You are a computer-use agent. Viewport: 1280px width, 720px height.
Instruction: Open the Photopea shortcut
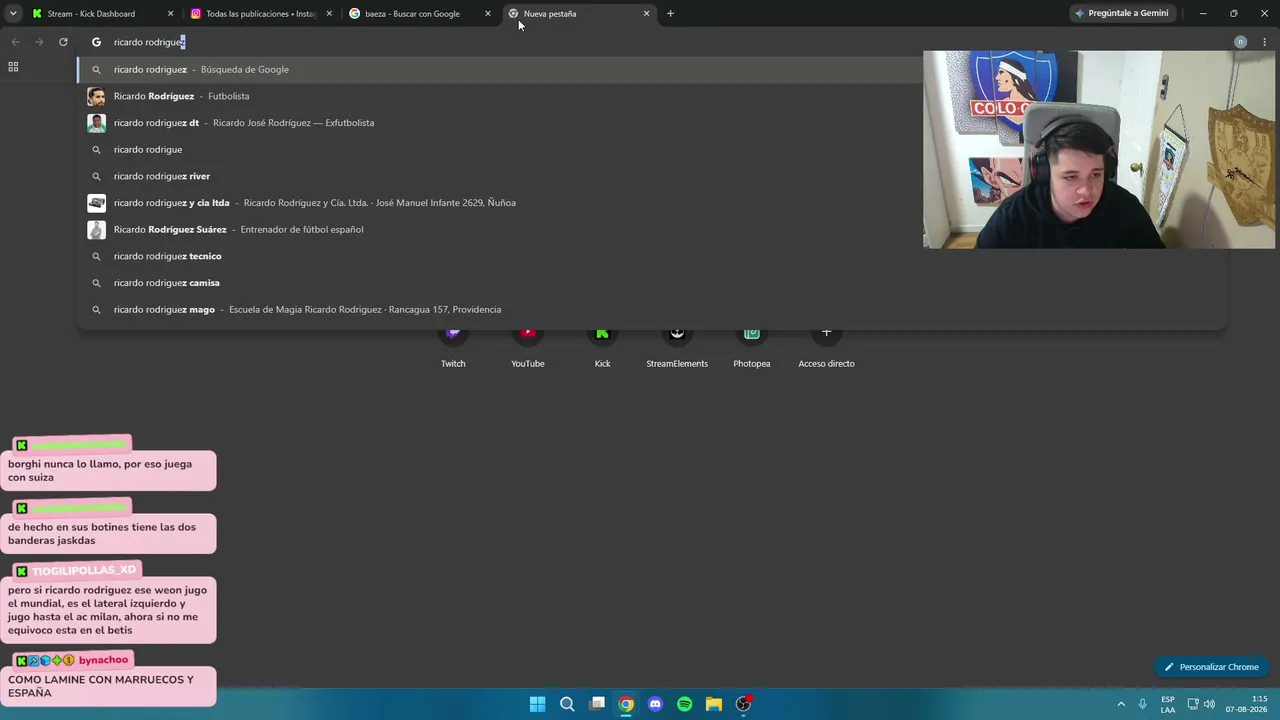pyautogui.click(x=752, y=345)
